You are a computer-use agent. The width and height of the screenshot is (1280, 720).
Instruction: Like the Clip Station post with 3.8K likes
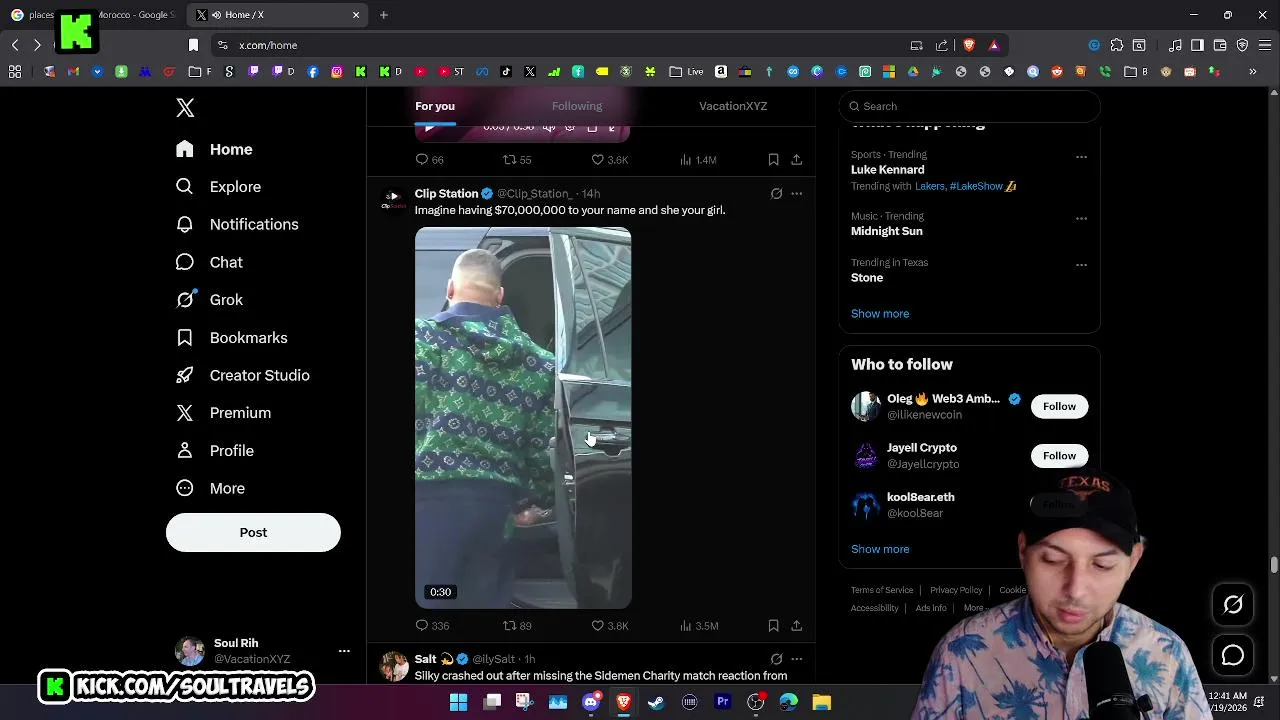pyautogui.click(x=609, y=626)
